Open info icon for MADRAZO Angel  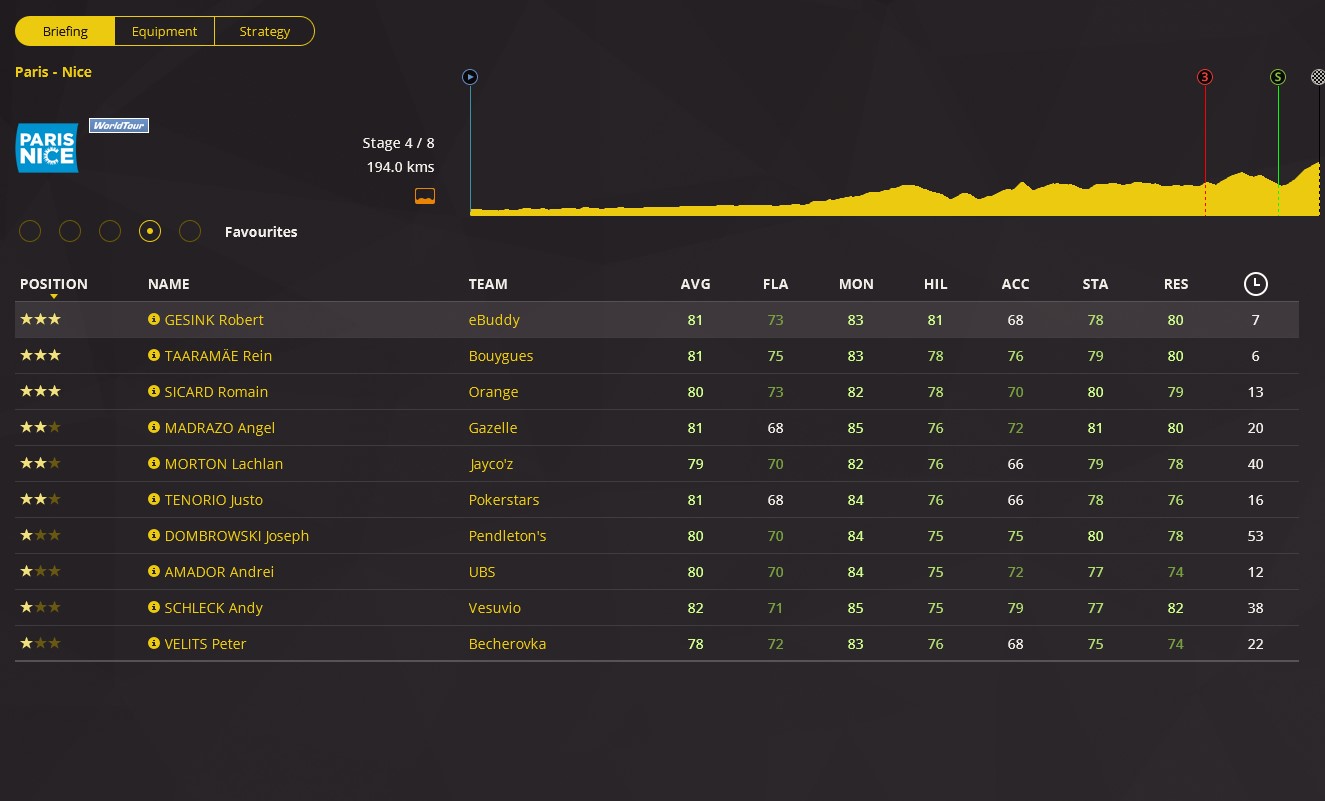pyautogui.click(x=154, y=427)
